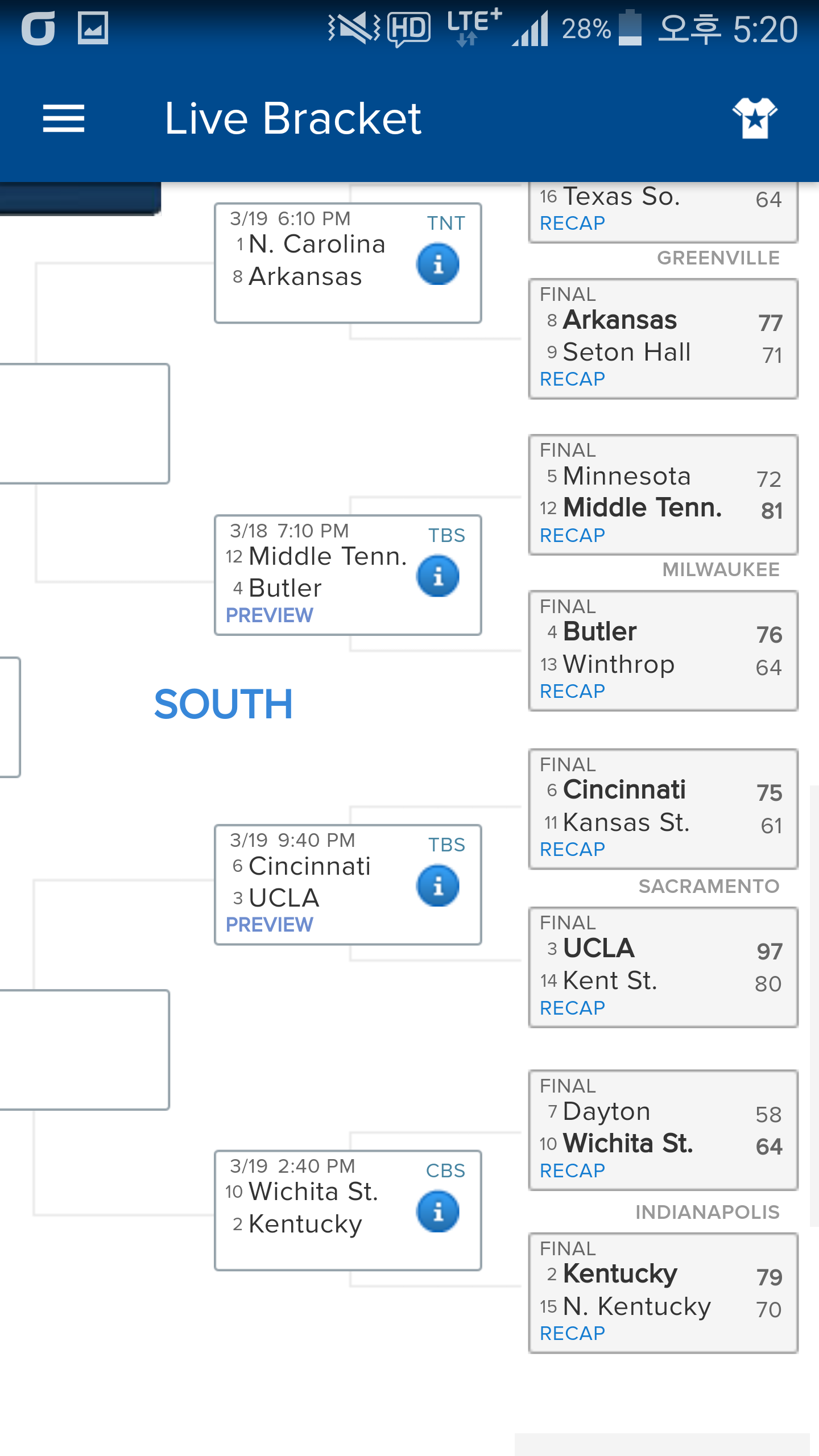
Task: Open info for N. Carolina vs Arkansas
Action: [438, 264]
